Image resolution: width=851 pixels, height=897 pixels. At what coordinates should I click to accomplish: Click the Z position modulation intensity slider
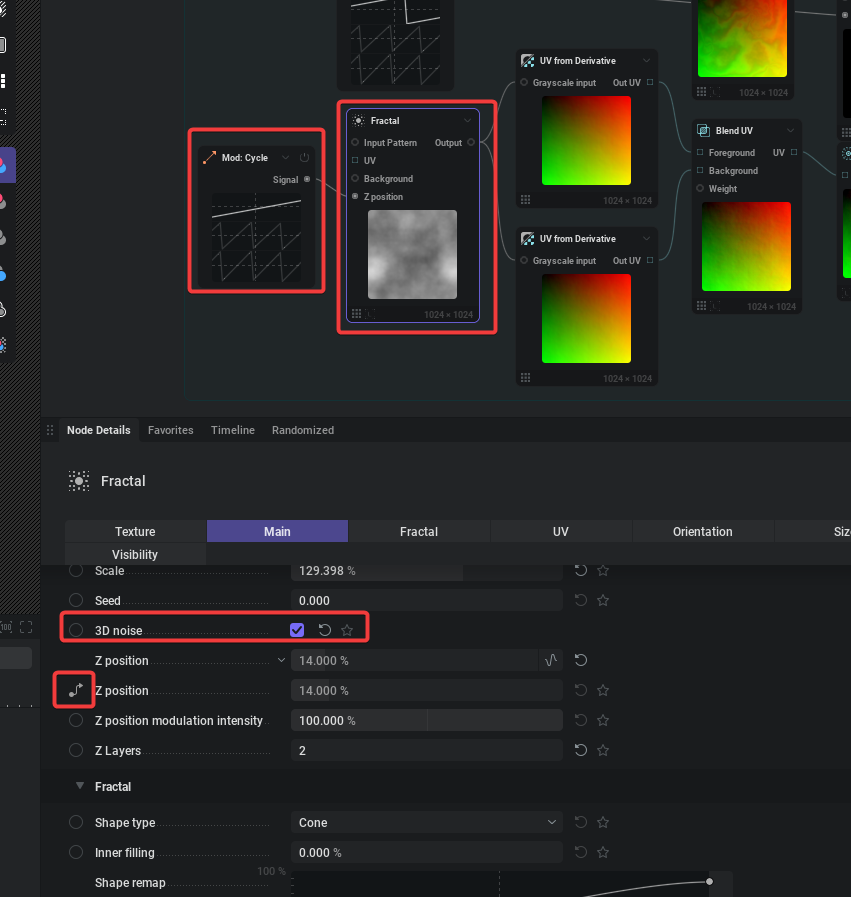427,720
